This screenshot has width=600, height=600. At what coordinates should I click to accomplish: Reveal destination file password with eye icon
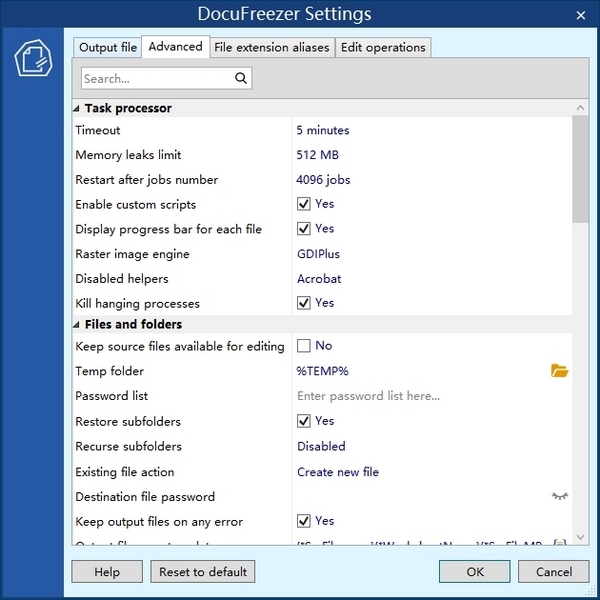pyautogui.click(x=560, y=496)
